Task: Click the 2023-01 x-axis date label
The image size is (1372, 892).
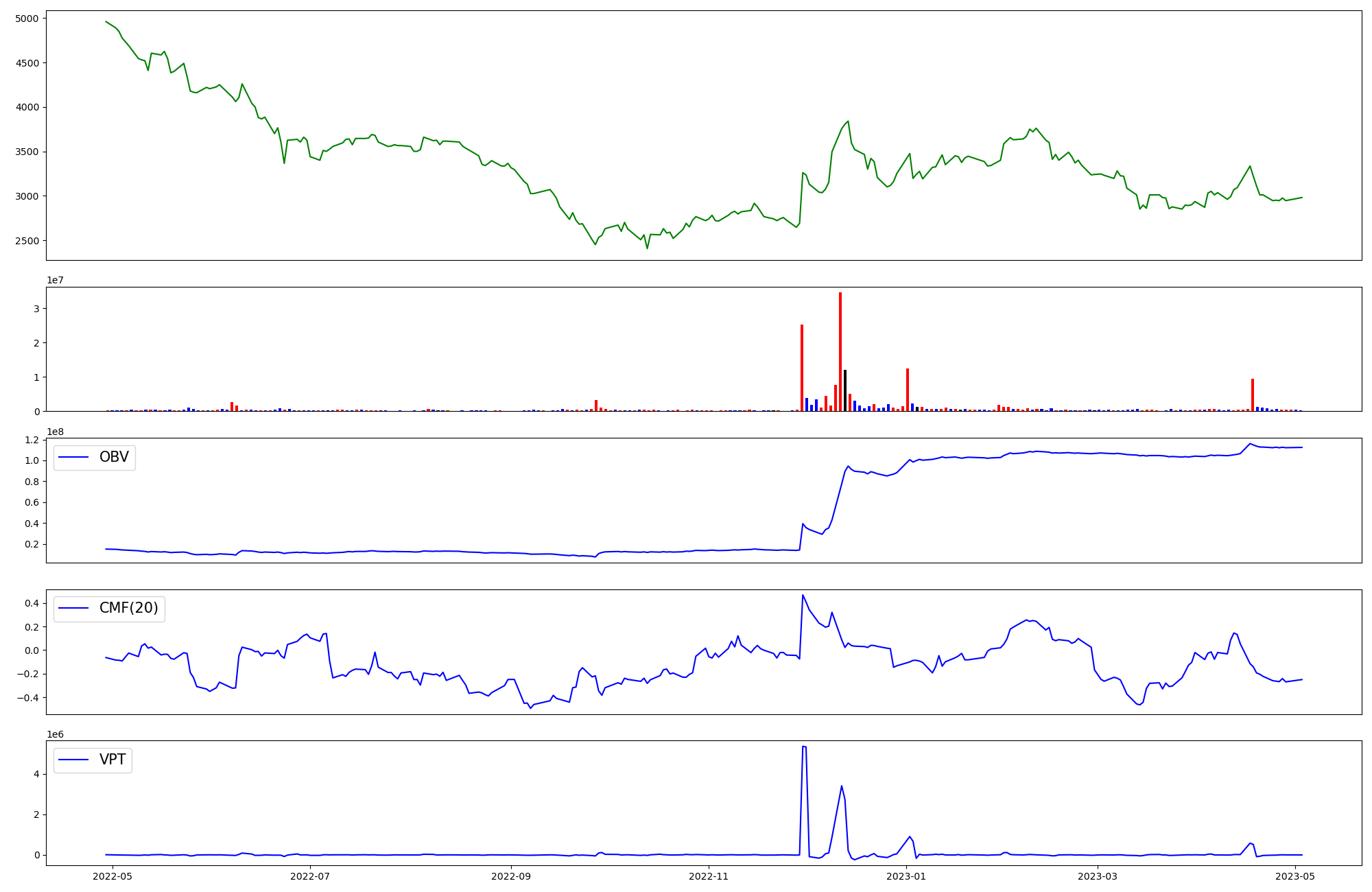Action: [x=906, y=876]
